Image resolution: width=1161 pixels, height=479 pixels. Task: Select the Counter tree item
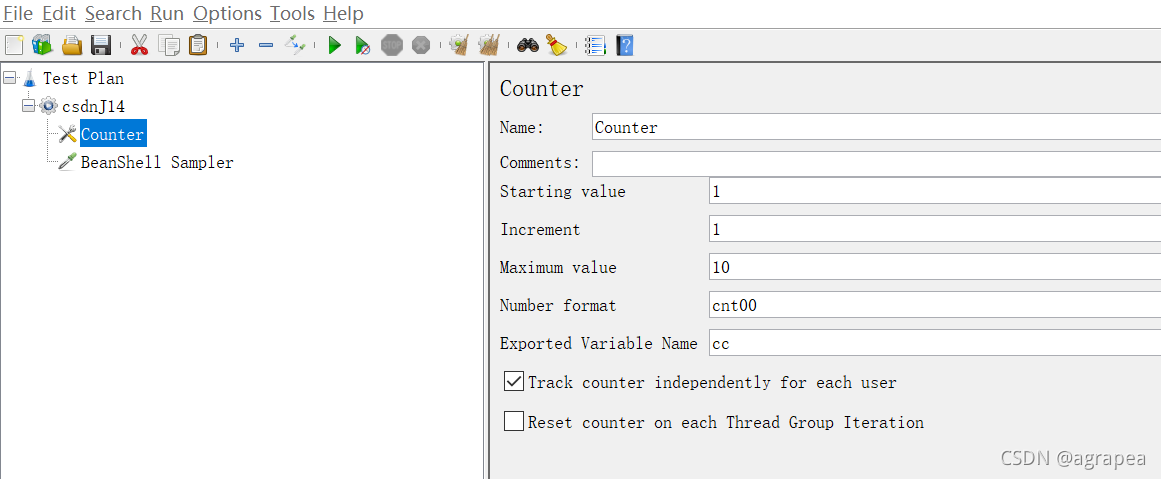pos(112,134)
